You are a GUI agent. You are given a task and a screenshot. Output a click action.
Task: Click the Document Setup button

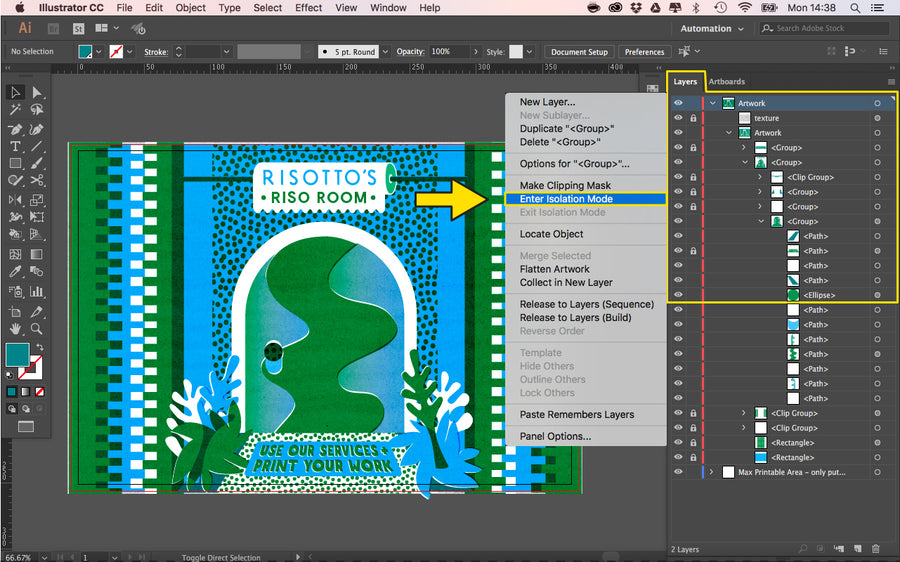(579, 52)
